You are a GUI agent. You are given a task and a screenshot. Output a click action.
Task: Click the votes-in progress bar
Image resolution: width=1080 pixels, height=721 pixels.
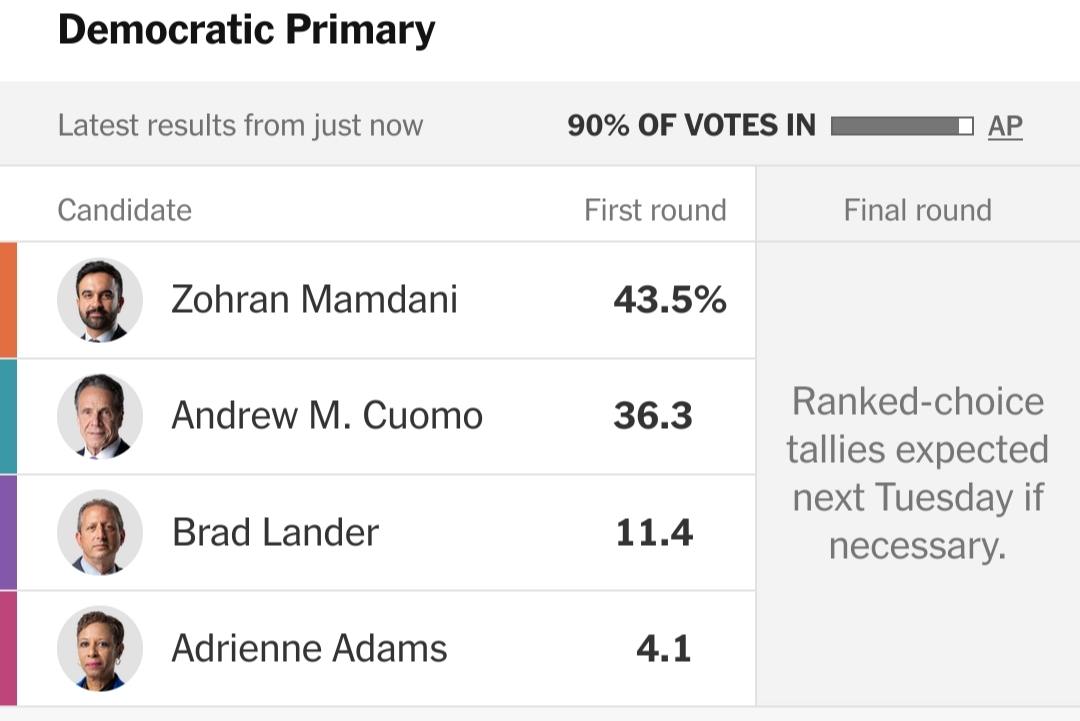click(901, 126)
